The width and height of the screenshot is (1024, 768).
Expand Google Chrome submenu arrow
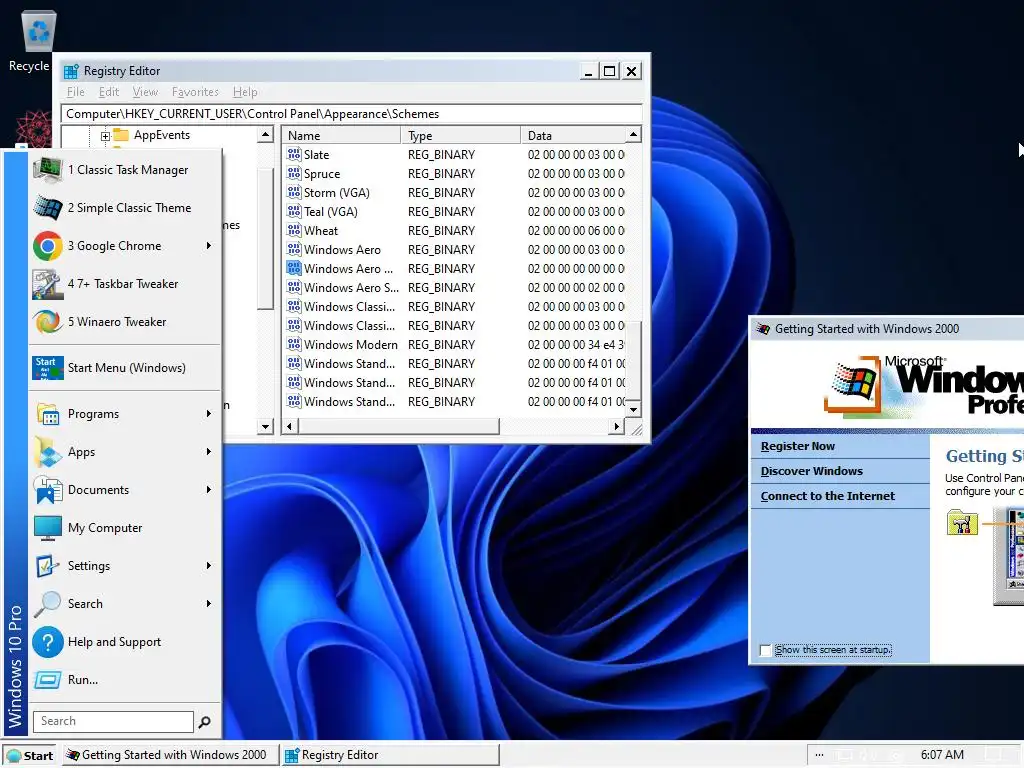209,246
